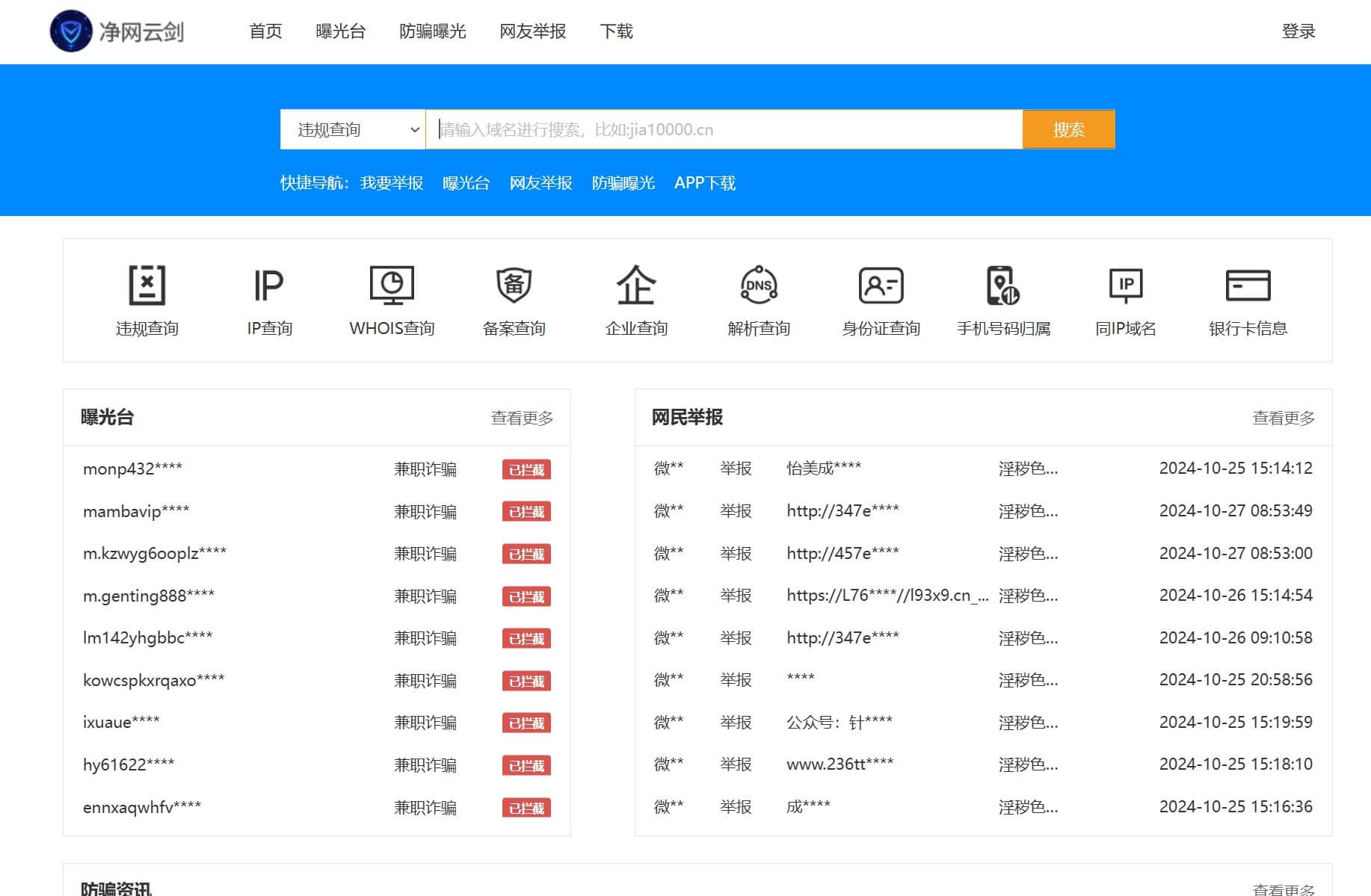Open the 怡美成**** report entry
1371x896 pixels.
[x=824, y=468]
